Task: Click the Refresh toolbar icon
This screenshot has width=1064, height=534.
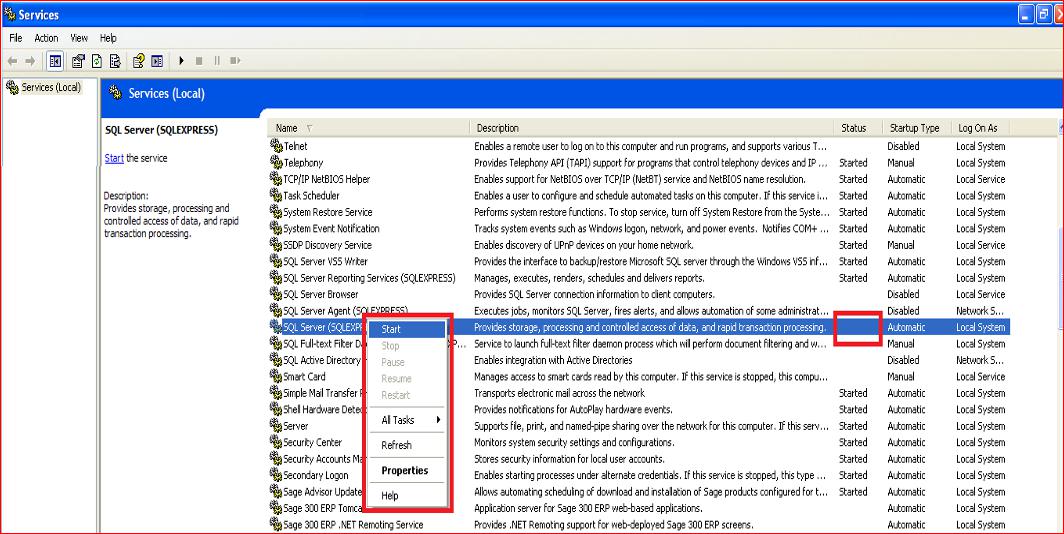Action: tap(97, 61)
